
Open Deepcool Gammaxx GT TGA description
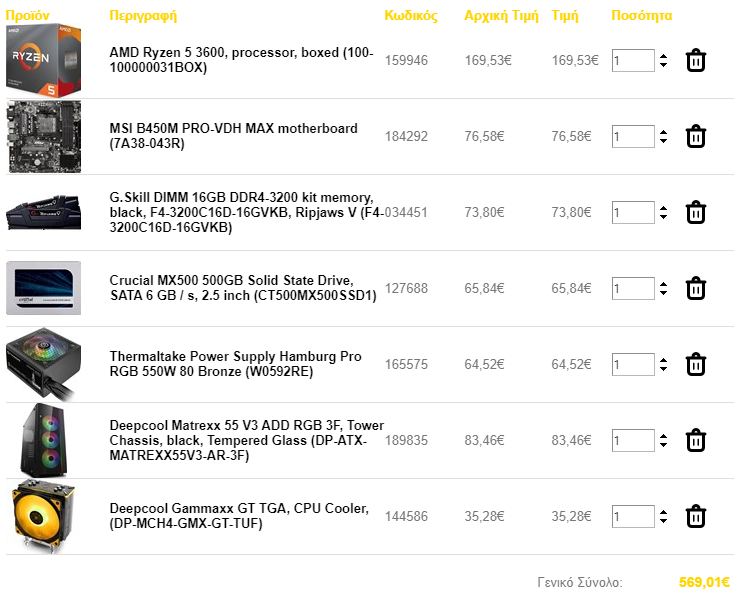coord(239,516)
